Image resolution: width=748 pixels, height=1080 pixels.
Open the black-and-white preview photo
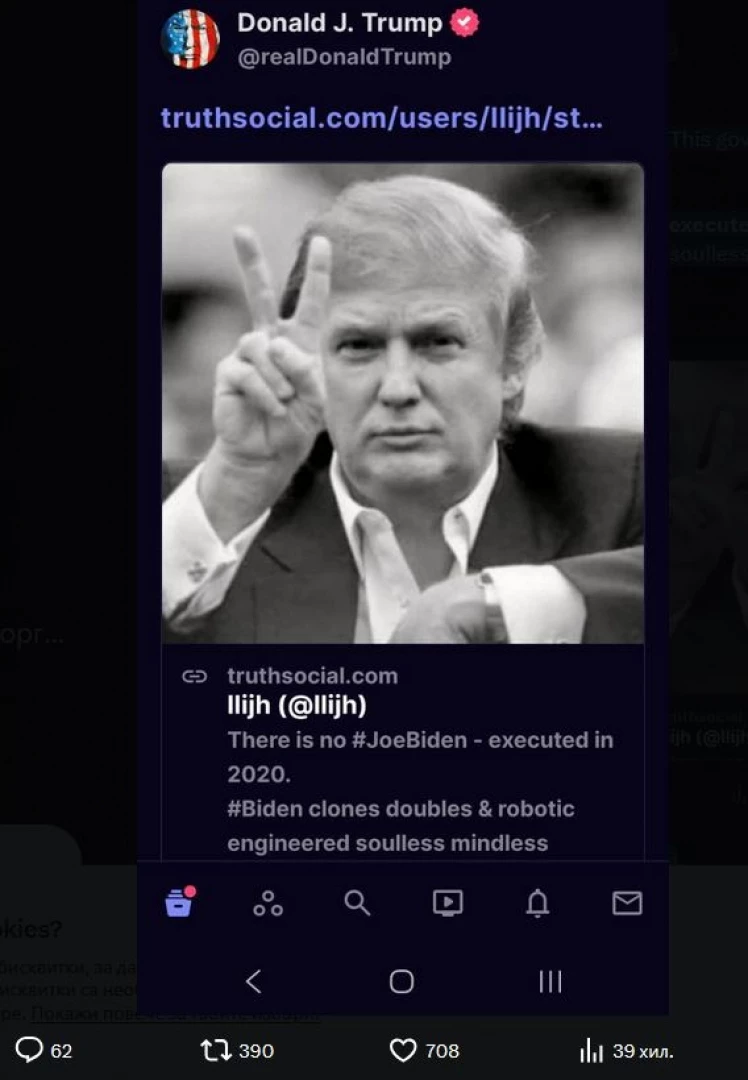pos(403,403)
